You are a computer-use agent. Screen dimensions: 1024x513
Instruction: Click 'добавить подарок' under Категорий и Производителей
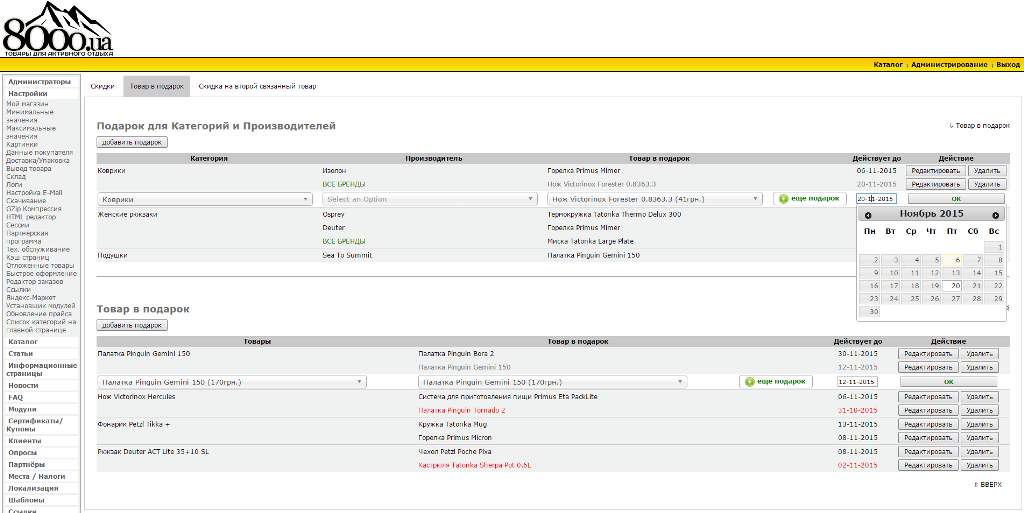point(132,142)
